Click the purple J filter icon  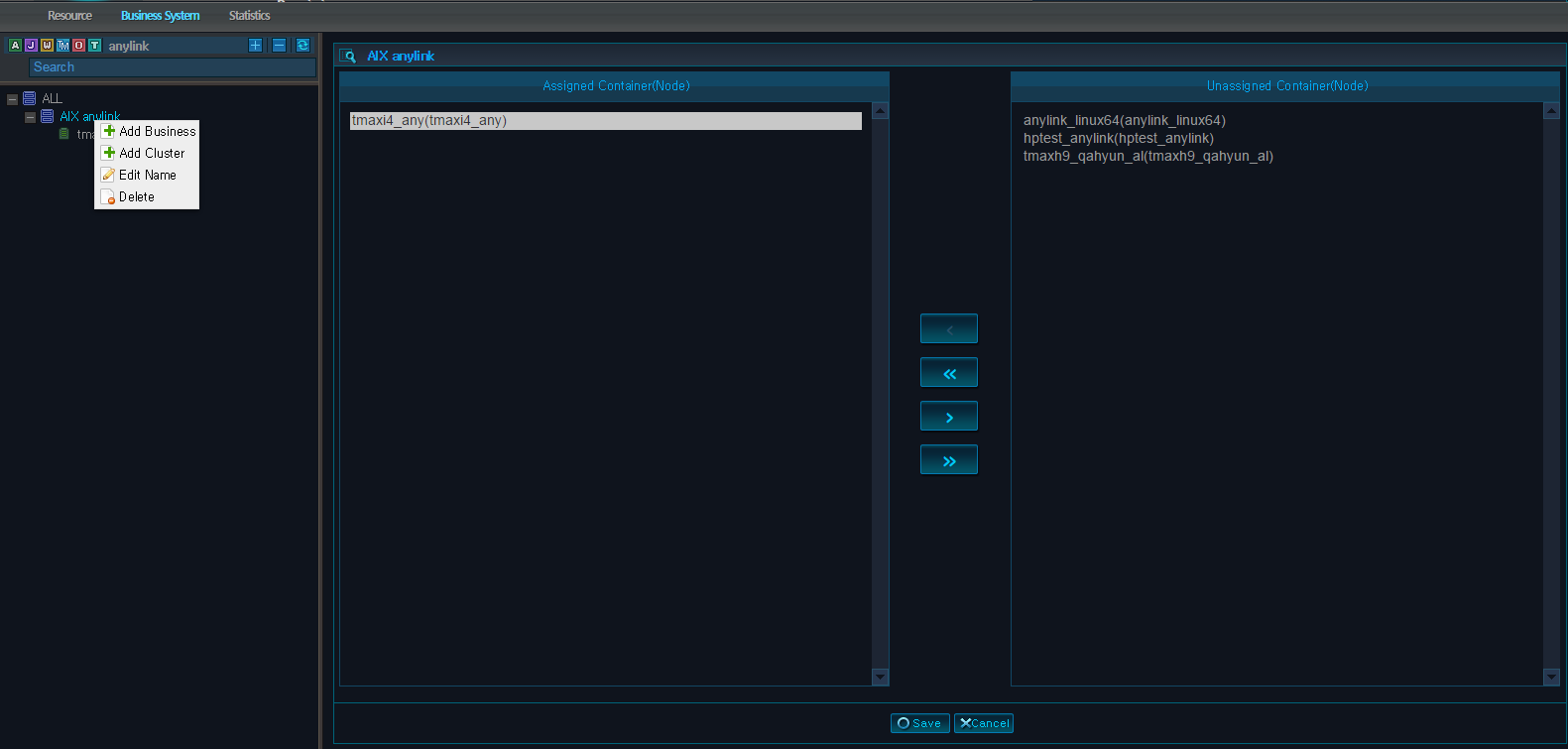click(x=31, y=46)
